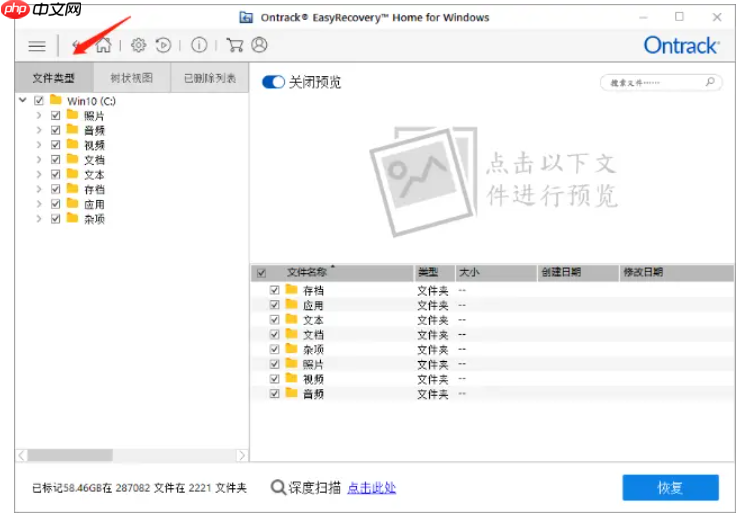Screen dimensions: 747x518
Task: Click 文本 folder icon in file list
Action: click(291, 319)
